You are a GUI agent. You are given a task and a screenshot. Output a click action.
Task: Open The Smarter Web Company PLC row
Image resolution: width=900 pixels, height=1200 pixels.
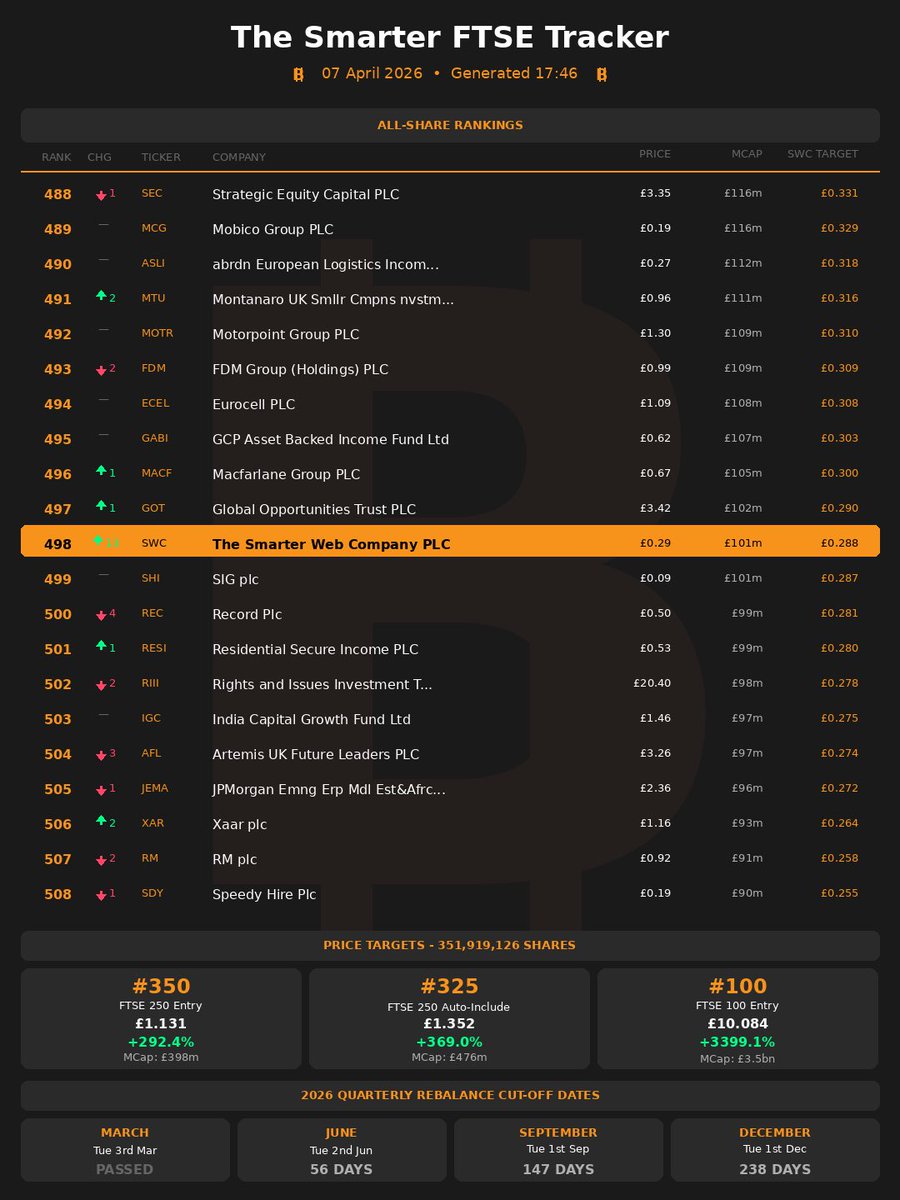(331, 545)
